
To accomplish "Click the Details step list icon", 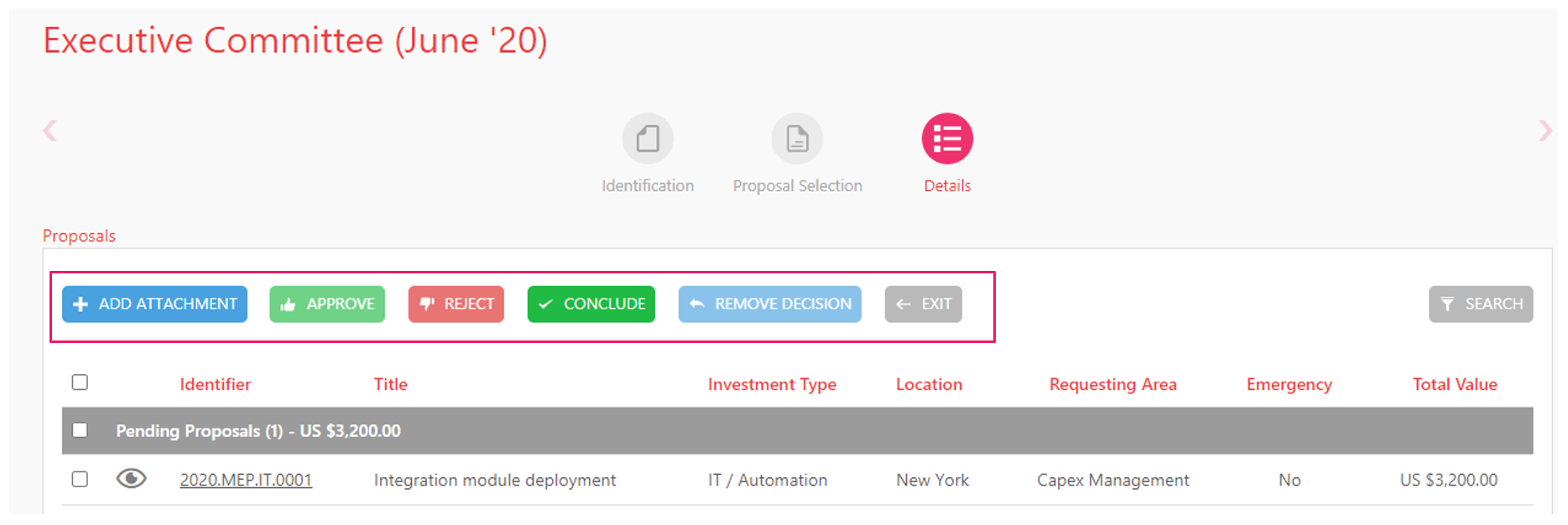I will point(947,138).
